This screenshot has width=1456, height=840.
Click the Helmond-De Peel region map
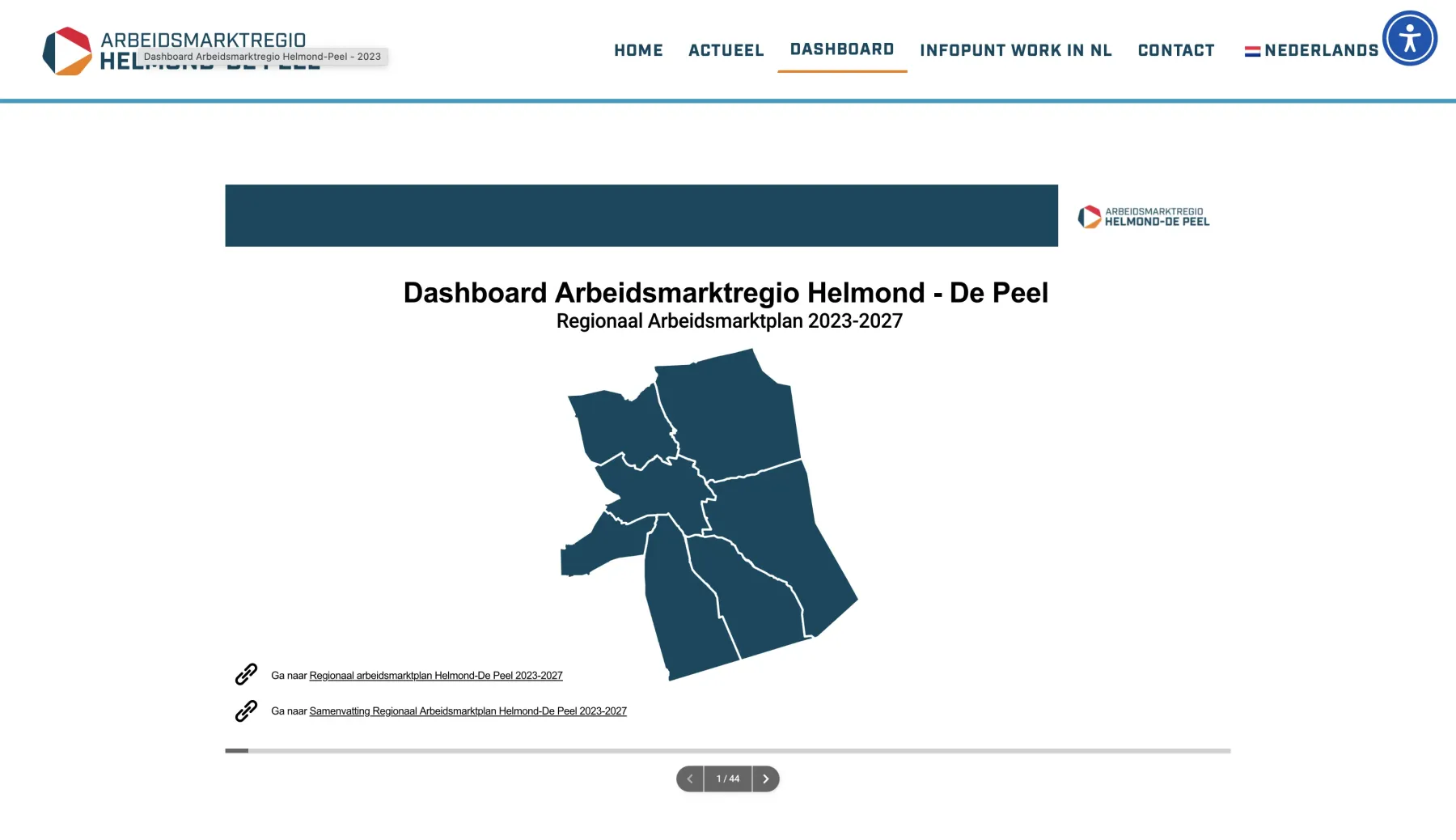tap(709, 515)
